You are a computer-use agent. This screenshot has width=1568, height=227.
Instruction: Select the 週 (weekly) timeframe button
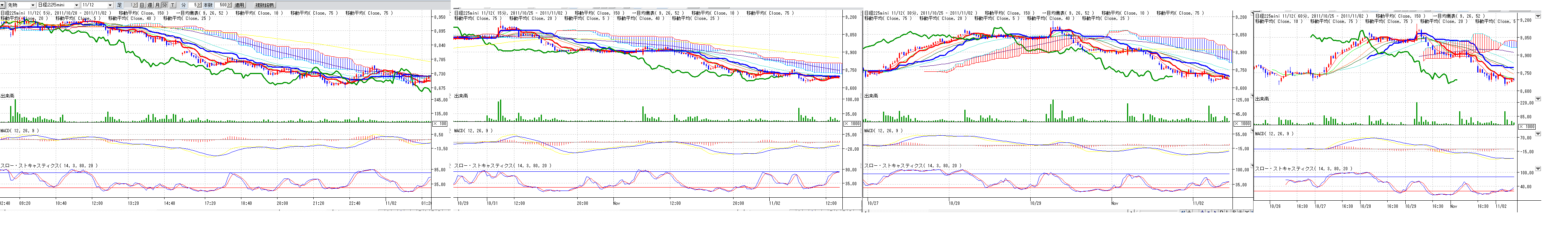pos(150,5)
